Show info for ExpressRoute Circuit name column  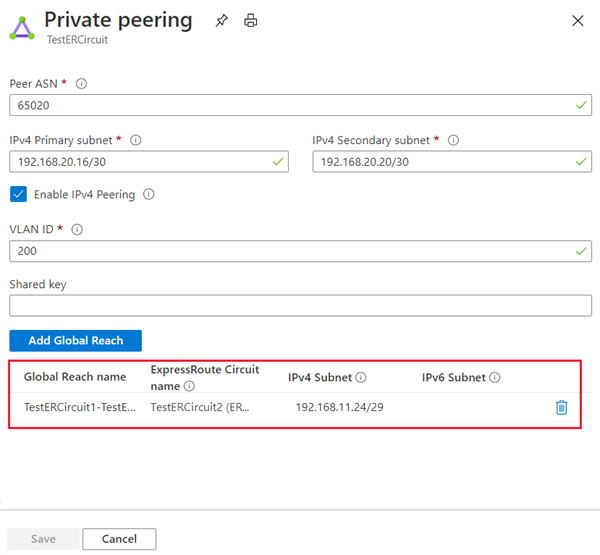(x=189, y=386)
